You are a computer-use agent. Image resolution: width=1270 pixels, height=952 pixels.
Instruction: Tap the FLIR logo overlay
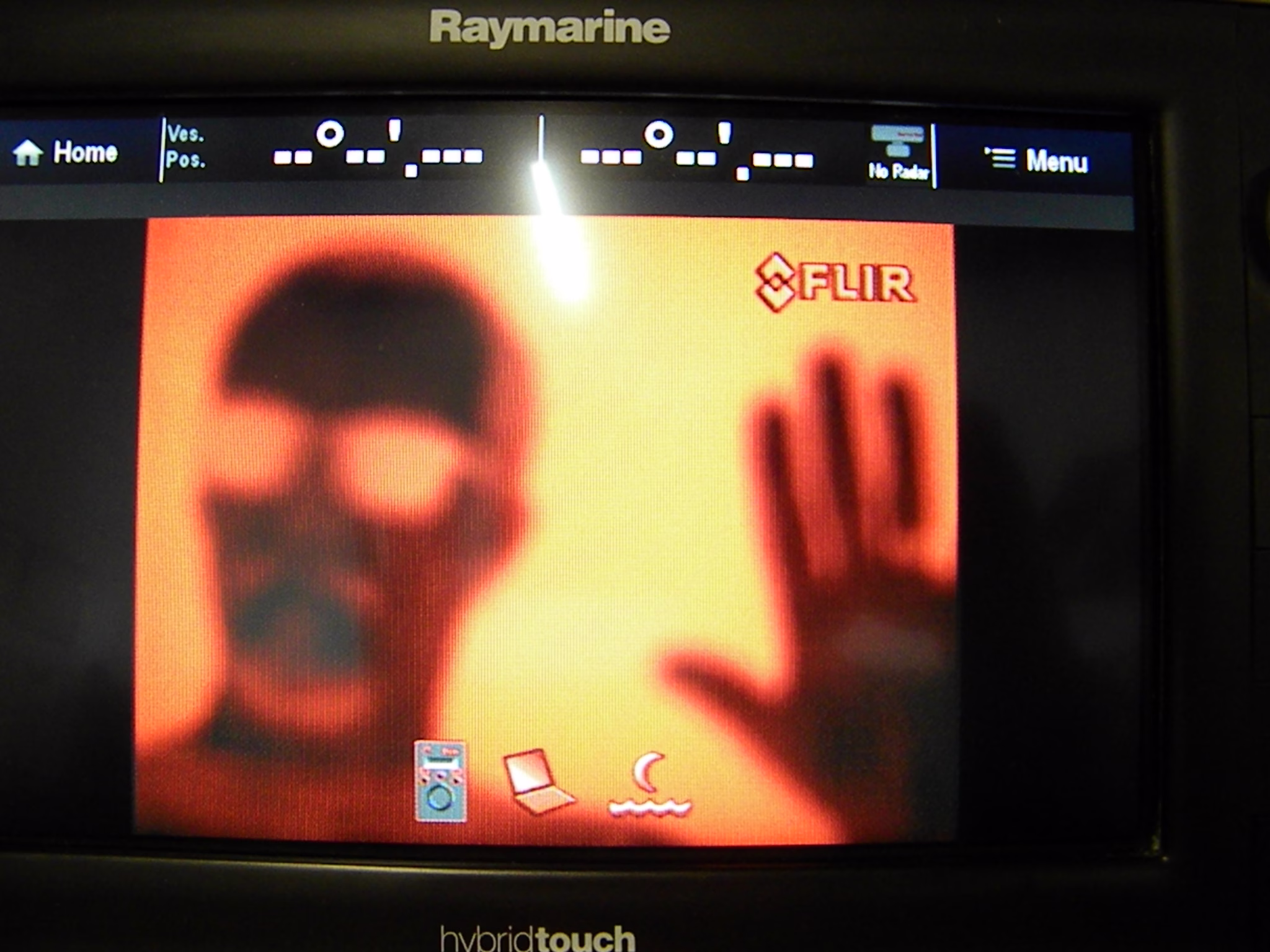click(x=835, y=282)
